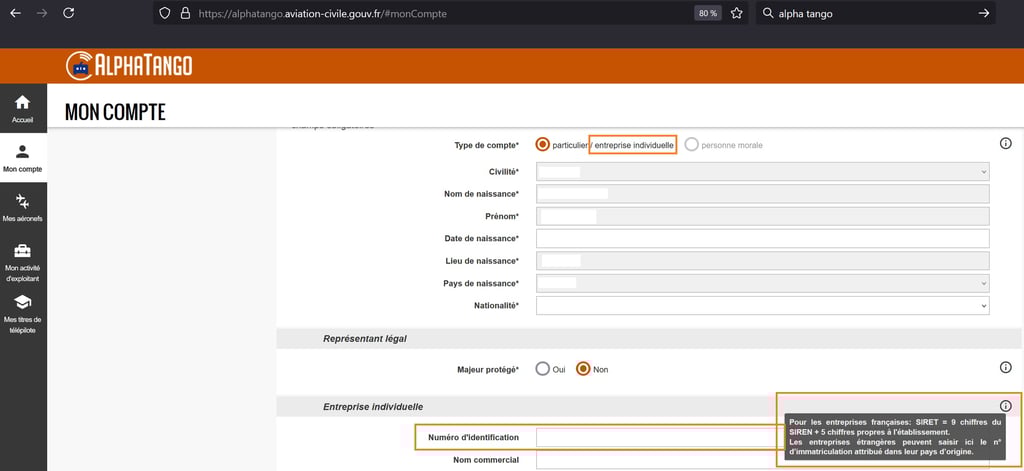Open the Pays de naissance dropdown
Viewport: 1024px width, 471px height.
pyautogui.click(x=763, y=283)
